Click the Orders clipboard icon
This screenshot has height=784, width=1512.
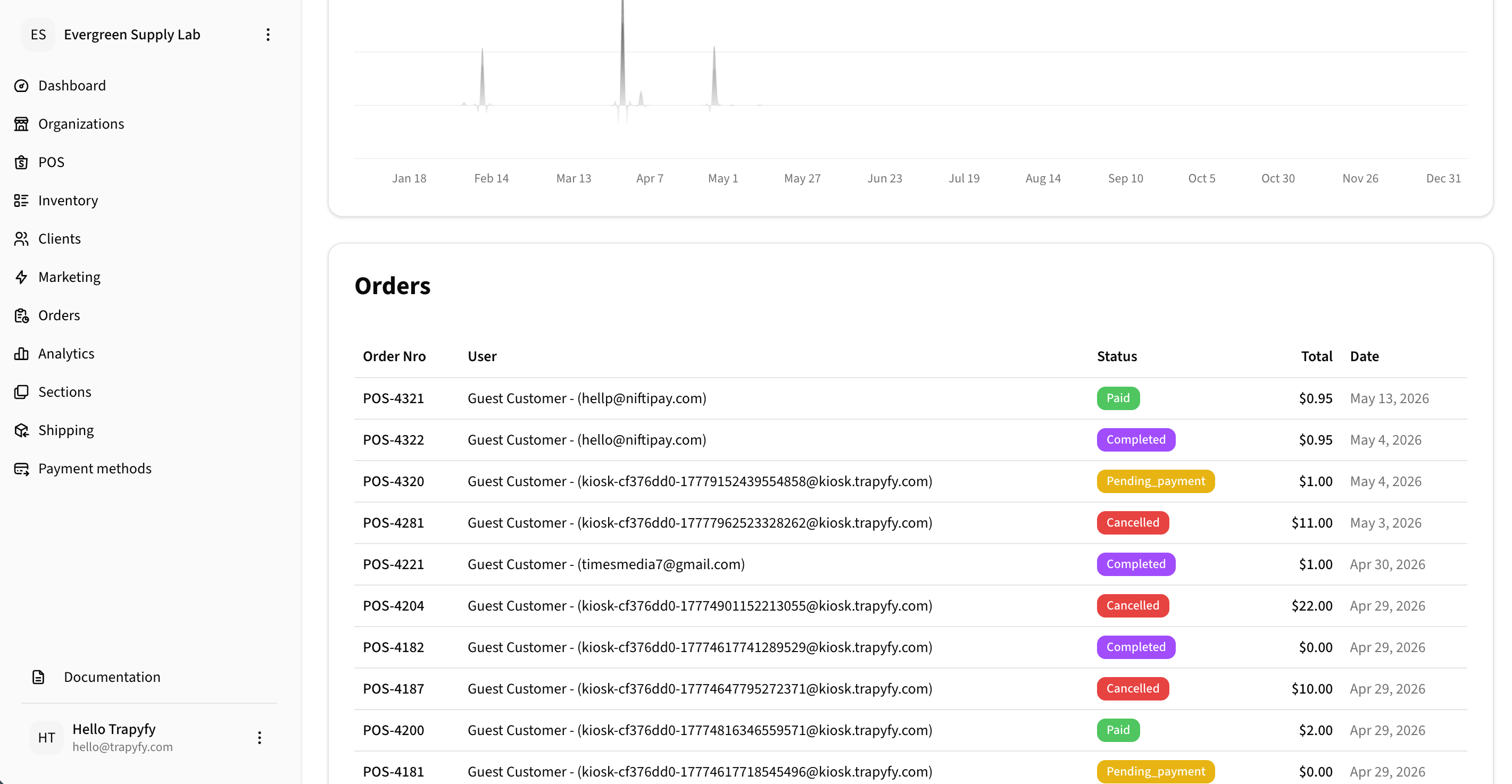click(x=22, y=316)
